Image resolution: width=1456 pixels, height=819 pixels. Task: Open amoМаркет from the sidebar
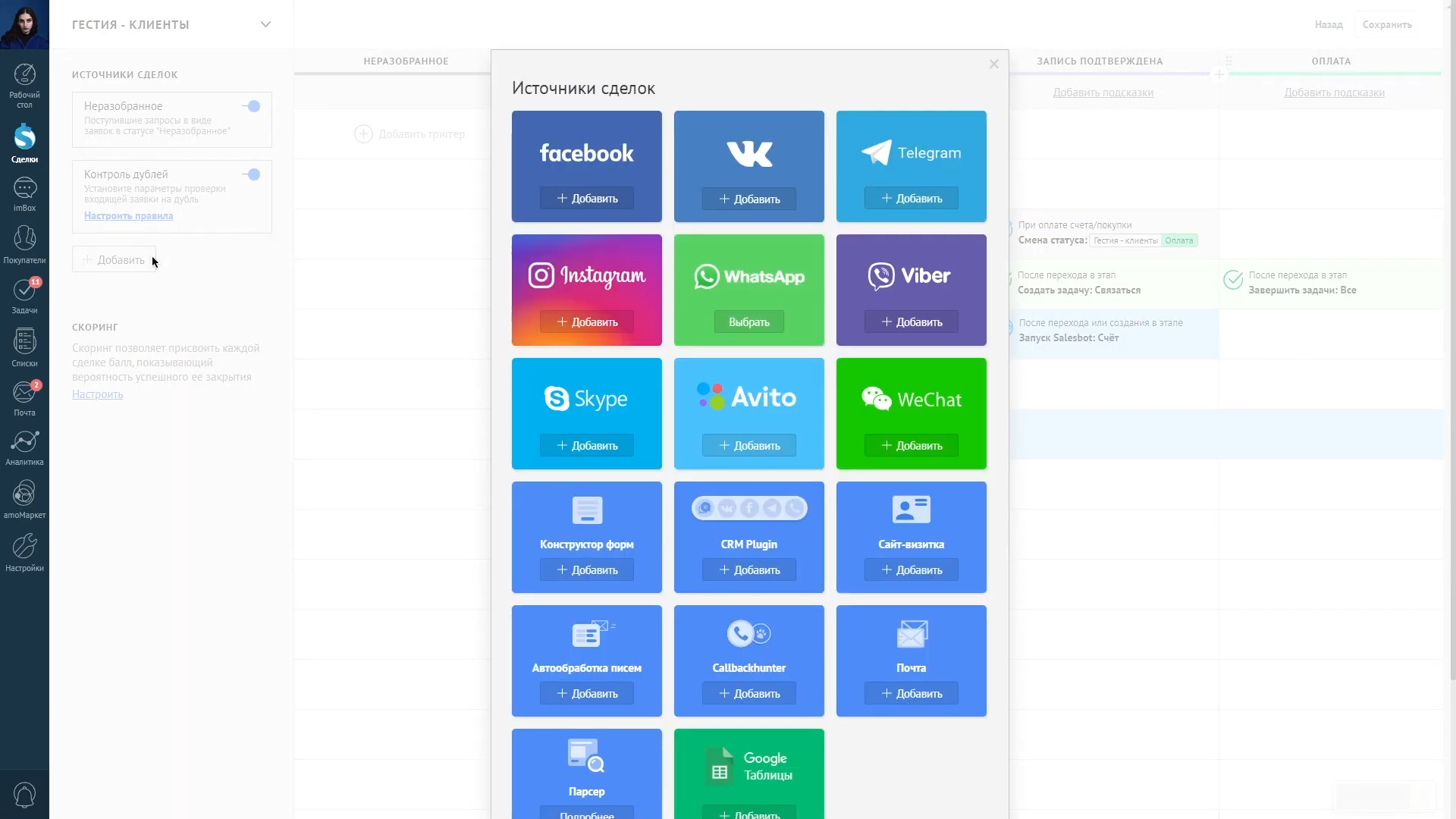click(x=24, y=500)
